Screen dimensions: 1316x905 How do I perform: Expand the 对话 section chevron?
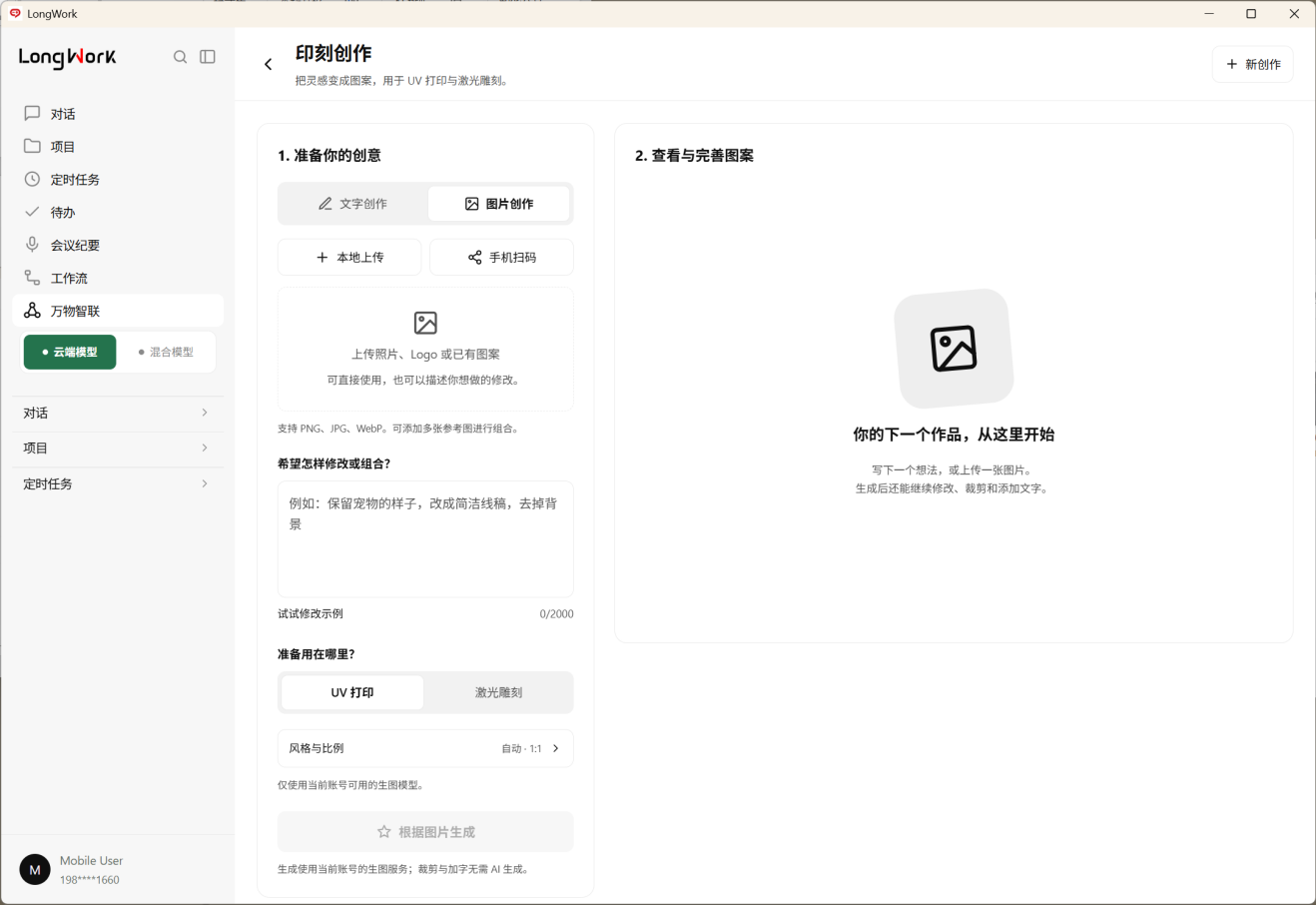[205, 413]
